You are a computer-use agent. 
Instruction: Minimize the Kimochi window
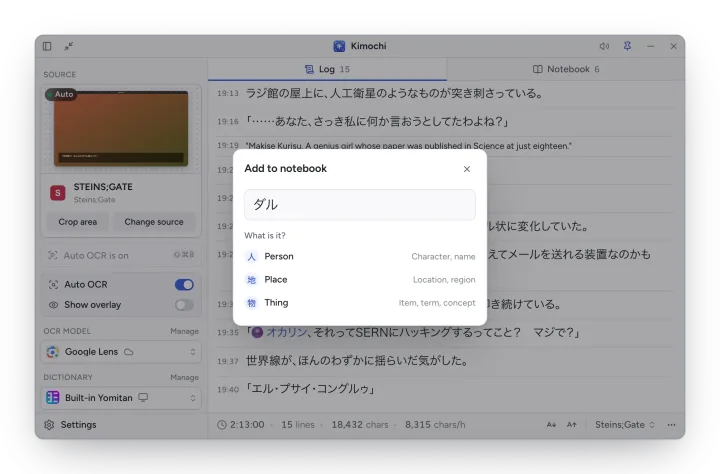point(650,46)
